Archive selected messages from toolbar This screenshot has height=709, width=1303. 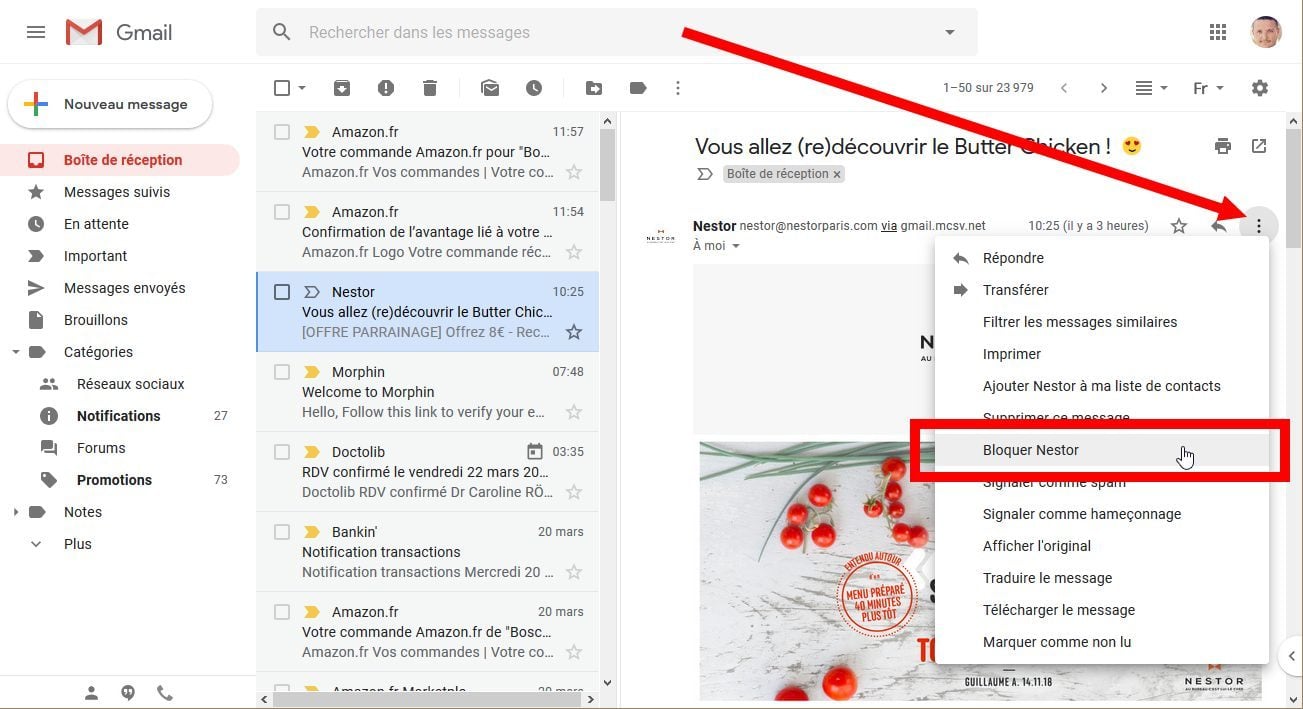[342, 88]
